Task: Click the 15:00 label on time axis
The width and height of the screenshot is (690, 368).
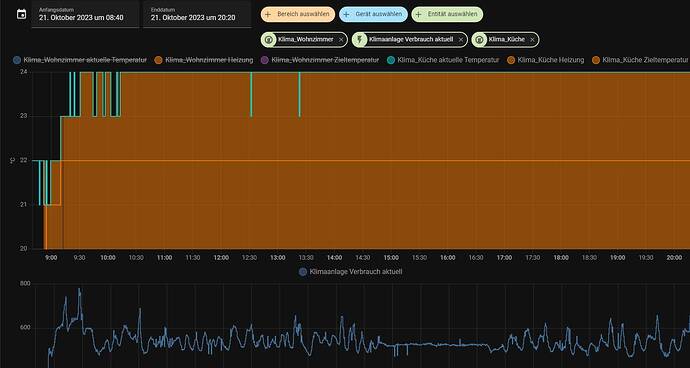Action: click(x=391, y=258)
